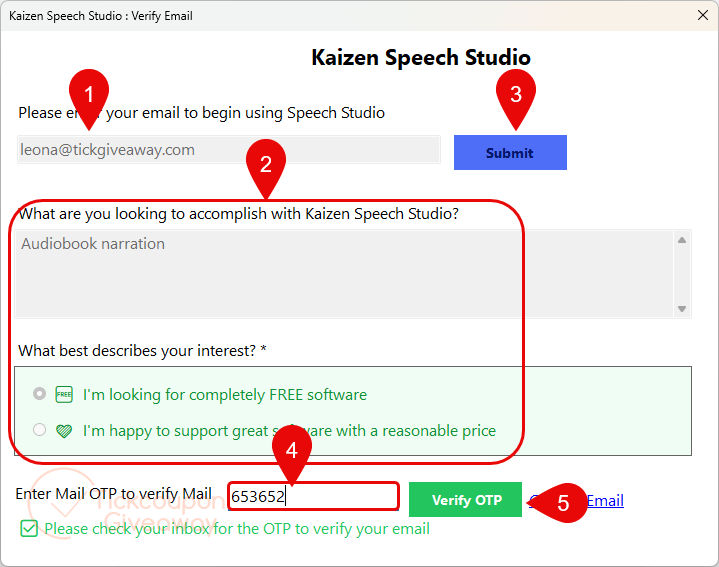
Task: Click the blue Submit button
Action: pyautogui.click(x=510, y=153)
